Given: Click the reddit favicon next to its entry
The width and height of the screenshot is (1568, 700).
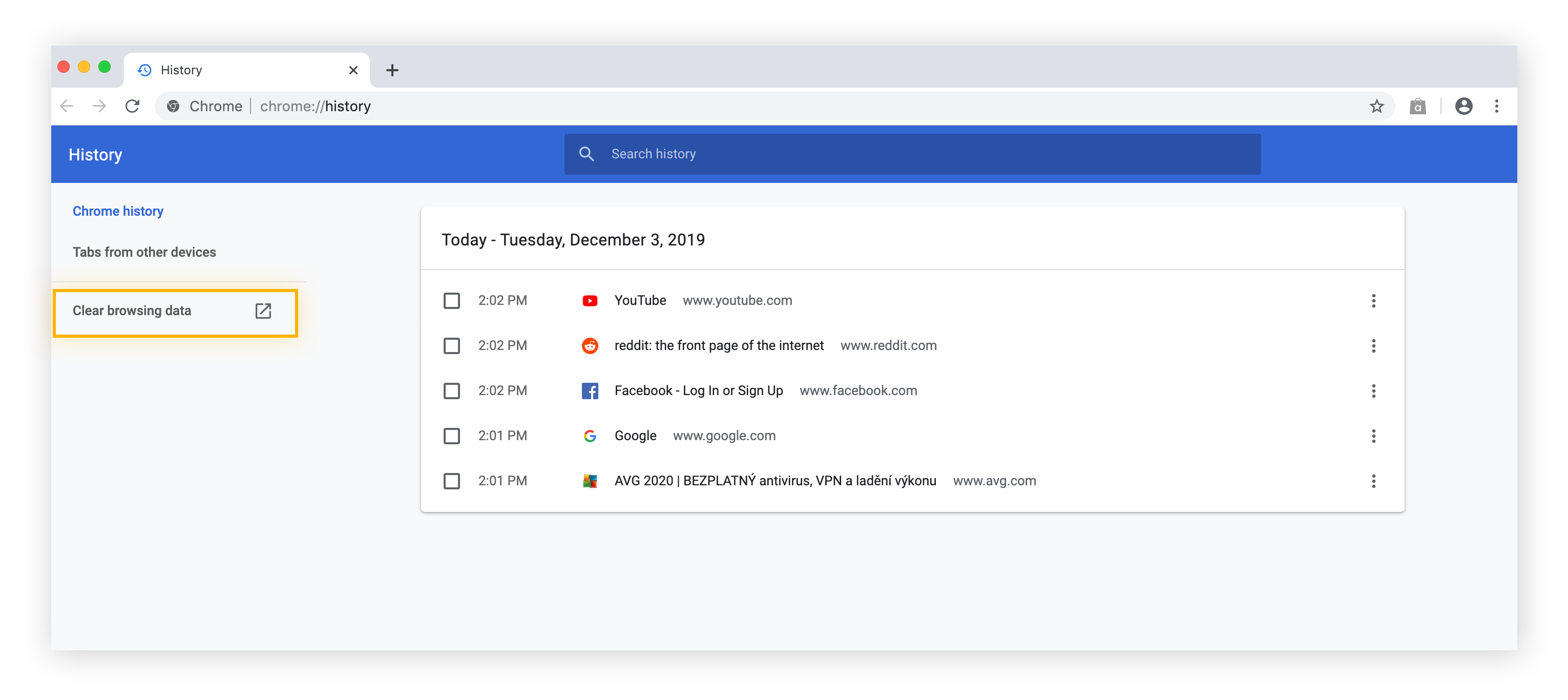Looking at the screenshot, I should [590, 345].
